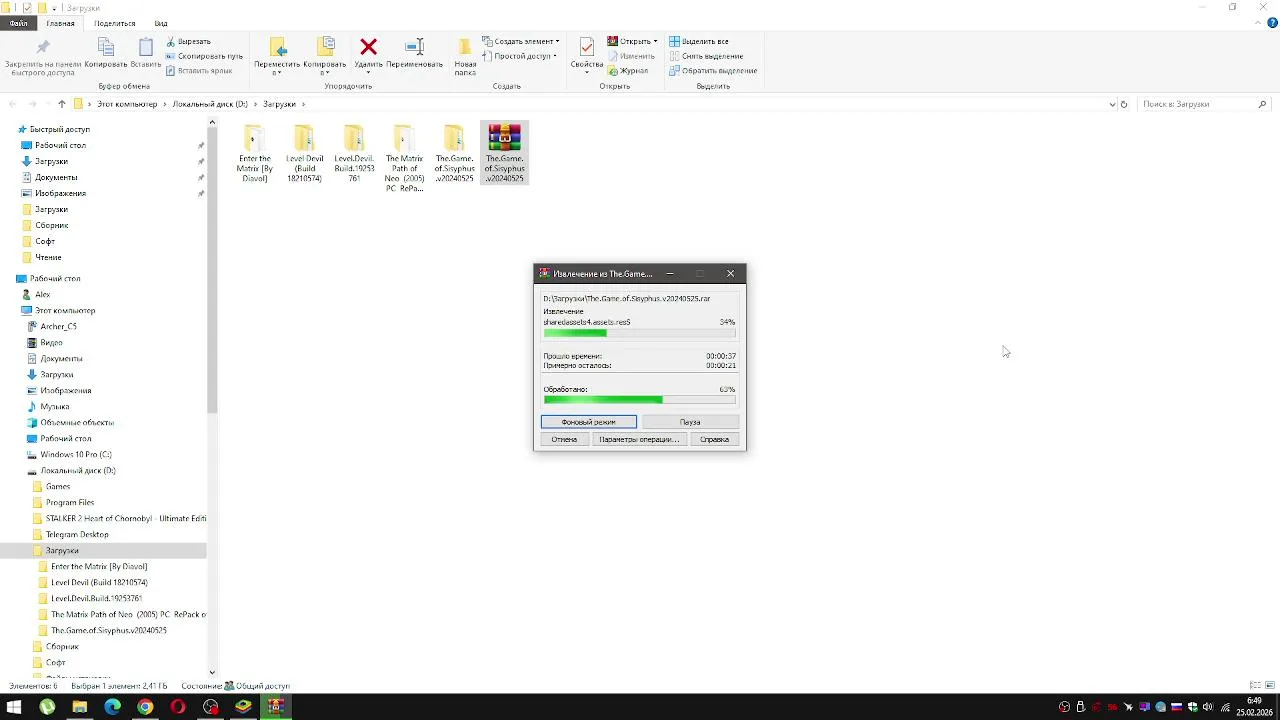Switch to the Вид ribbon tab

pos(161,23)
